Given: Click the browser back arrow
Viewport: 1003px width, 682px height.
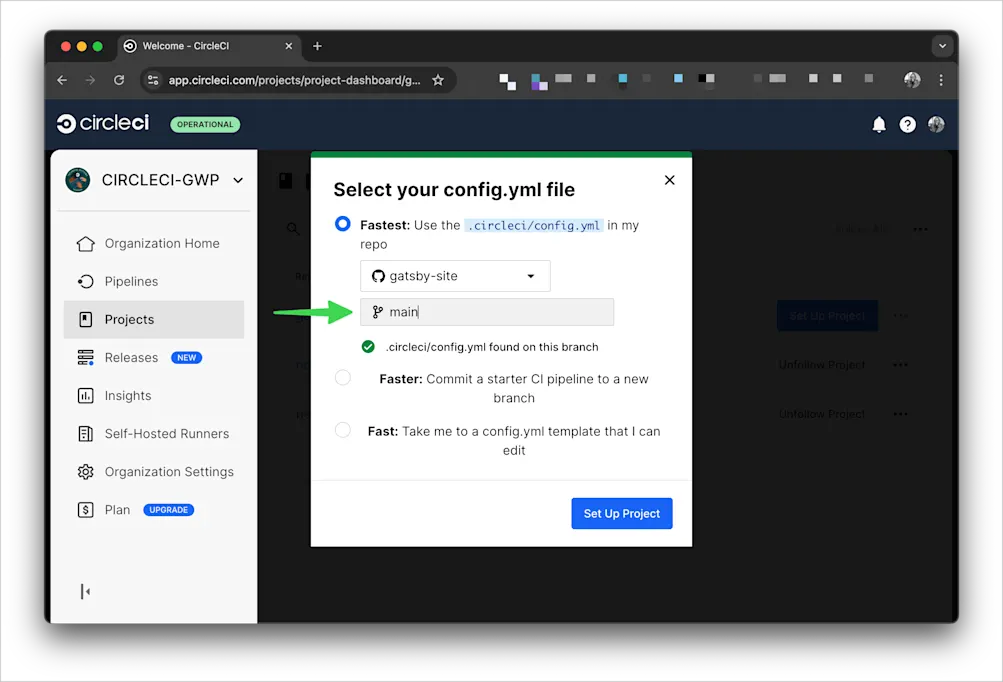Looking at the screenshot, I should (x=62, y=80).
